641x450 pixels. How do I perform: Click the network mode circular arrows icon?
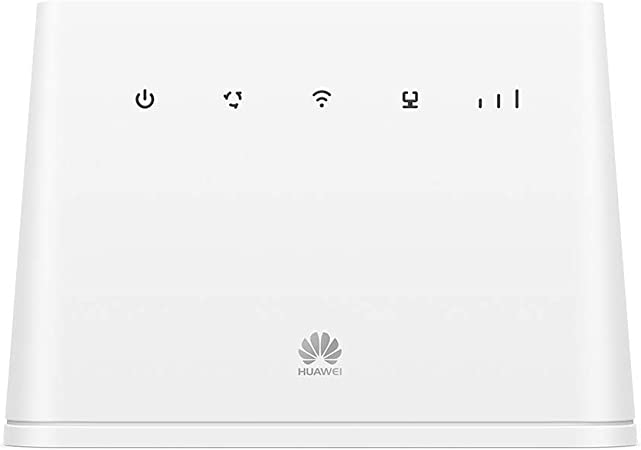pos(233,100)
